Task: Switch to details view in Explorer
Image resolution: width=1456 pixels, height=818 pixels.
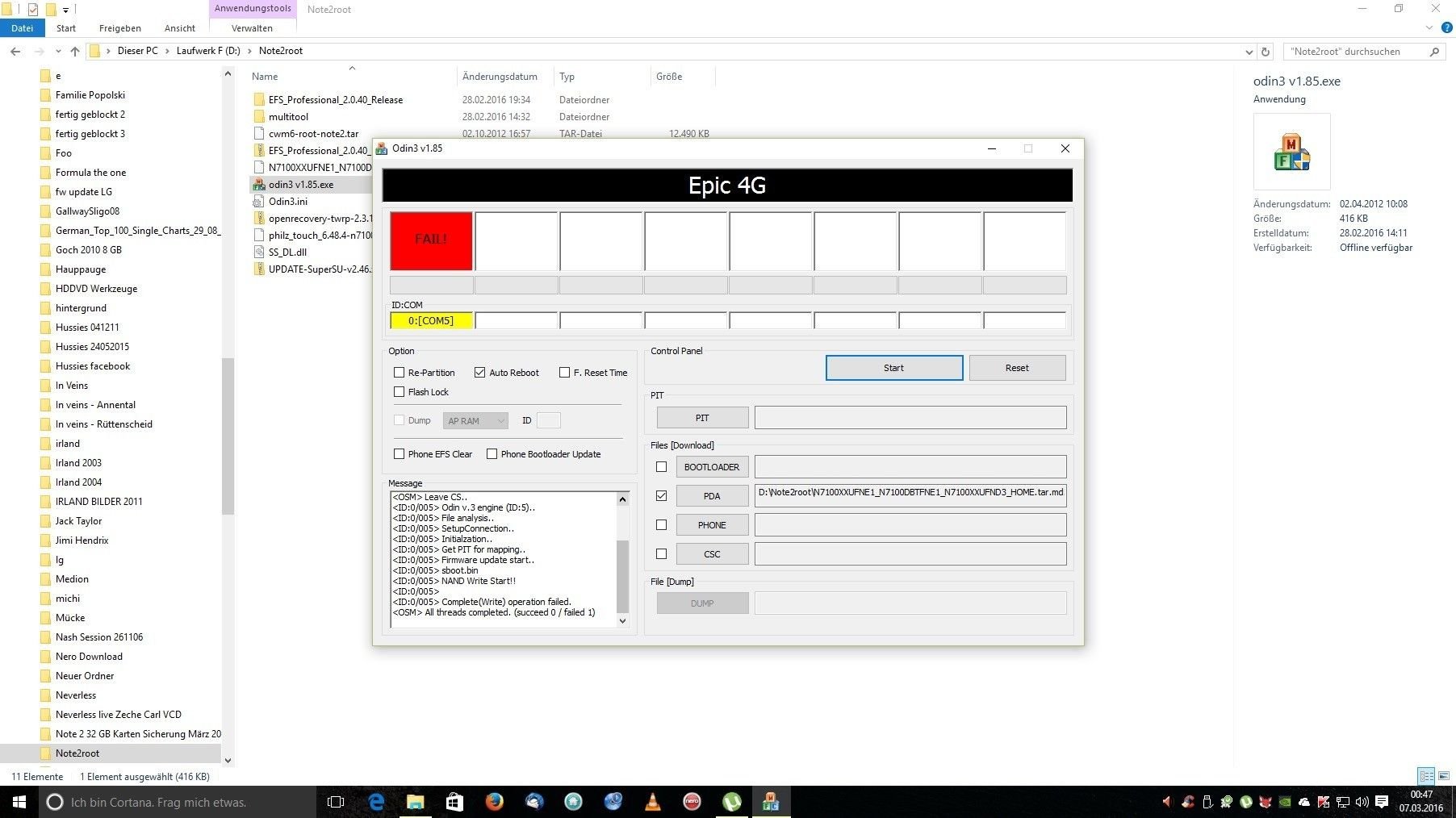Action: tap(1426, 776)
